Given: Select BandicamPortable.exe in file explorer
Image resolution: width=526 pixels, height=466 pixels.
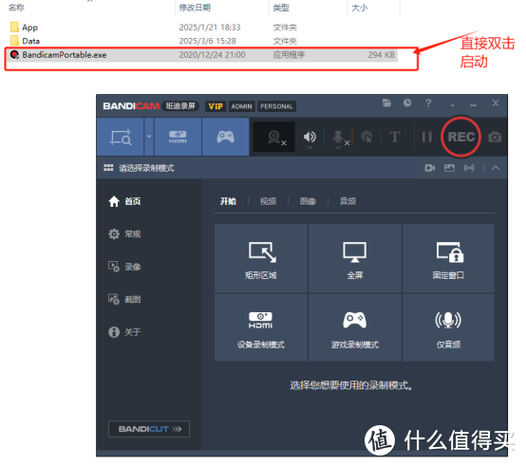Looking at the screenshot, I should click(202, 55).
